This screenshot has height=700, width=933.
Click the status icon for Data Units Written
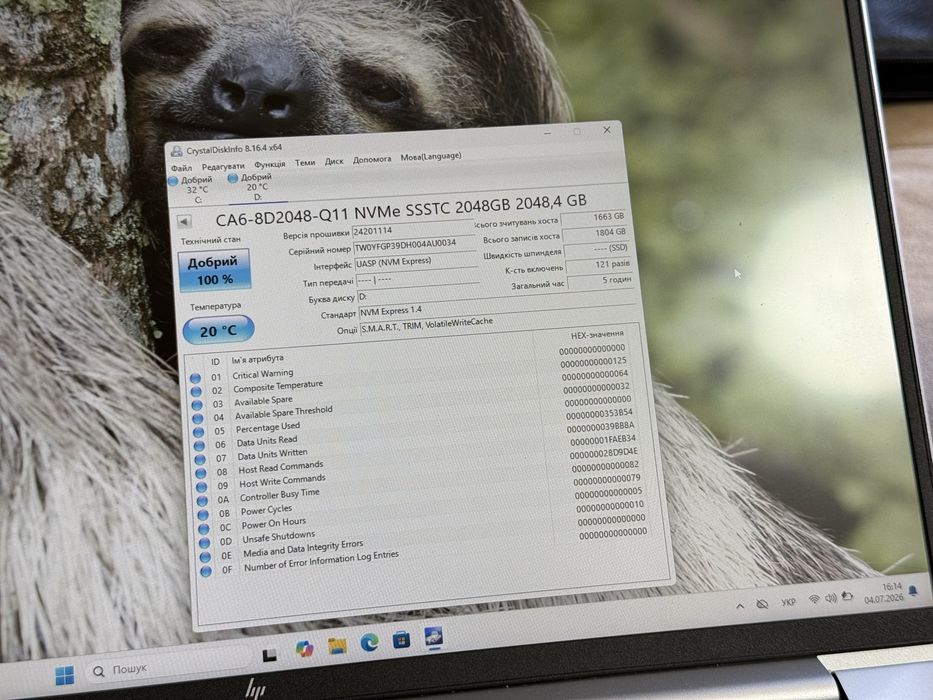point(201,460)
